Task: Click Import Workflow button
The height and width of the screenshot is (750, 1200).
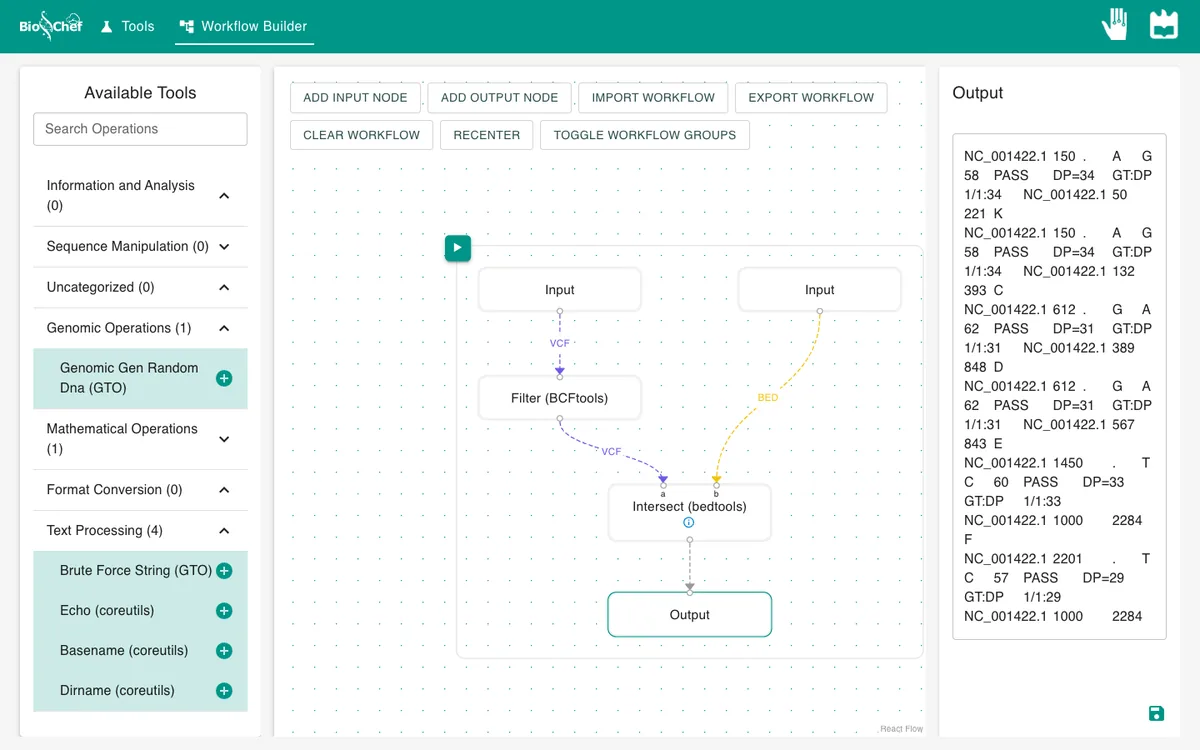Action: pyautogui.click(x=653, y=98)
